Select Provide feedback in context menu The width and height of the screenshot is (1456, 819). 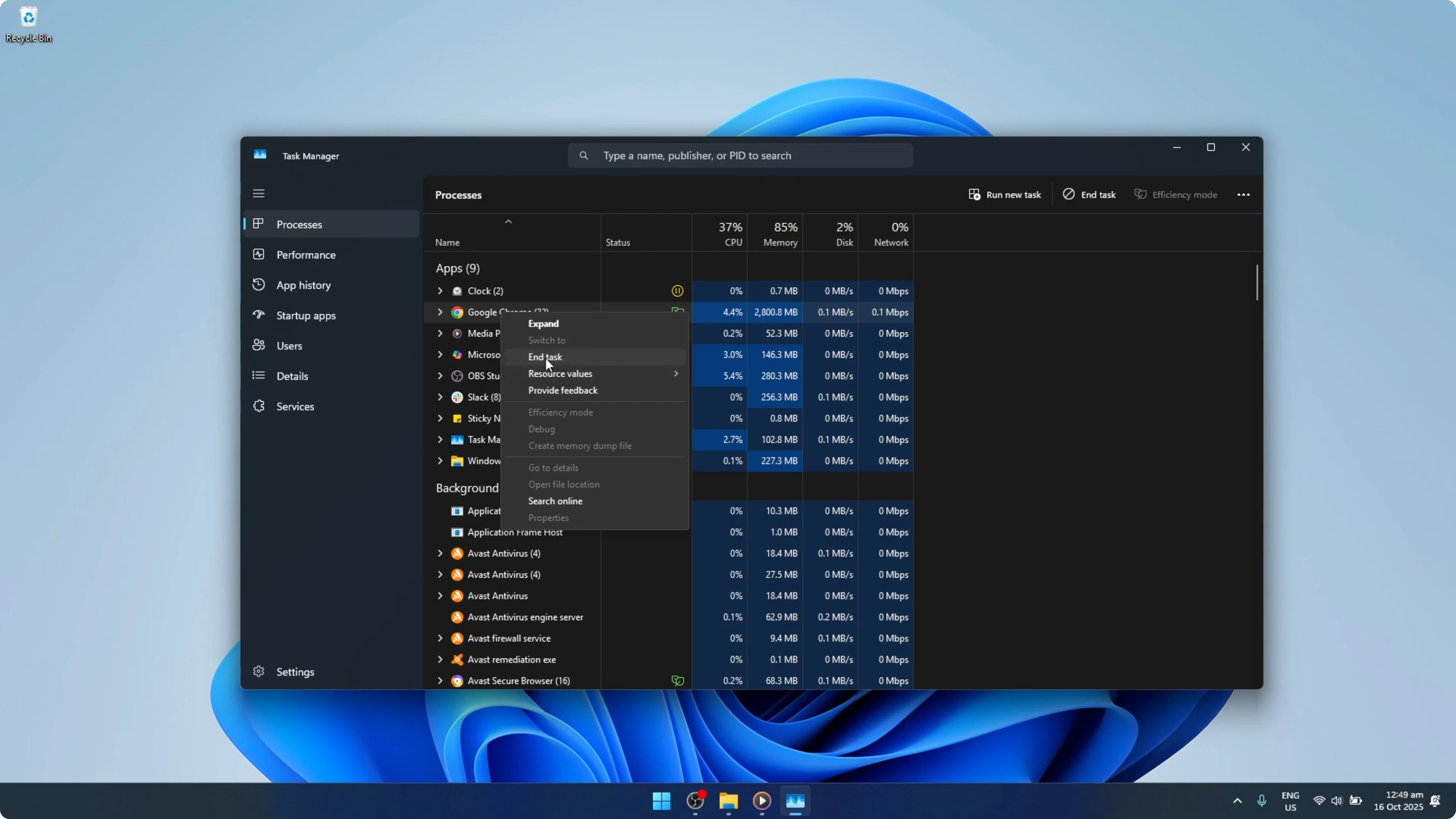tap(595, 391)
